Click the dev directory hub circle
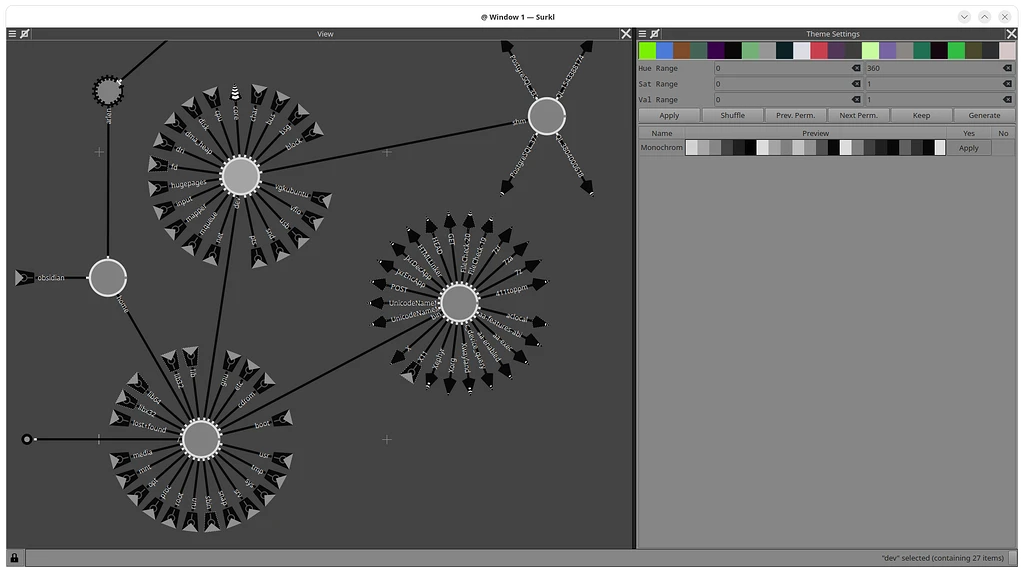The image size is (1024, 573). pos(240,176)
